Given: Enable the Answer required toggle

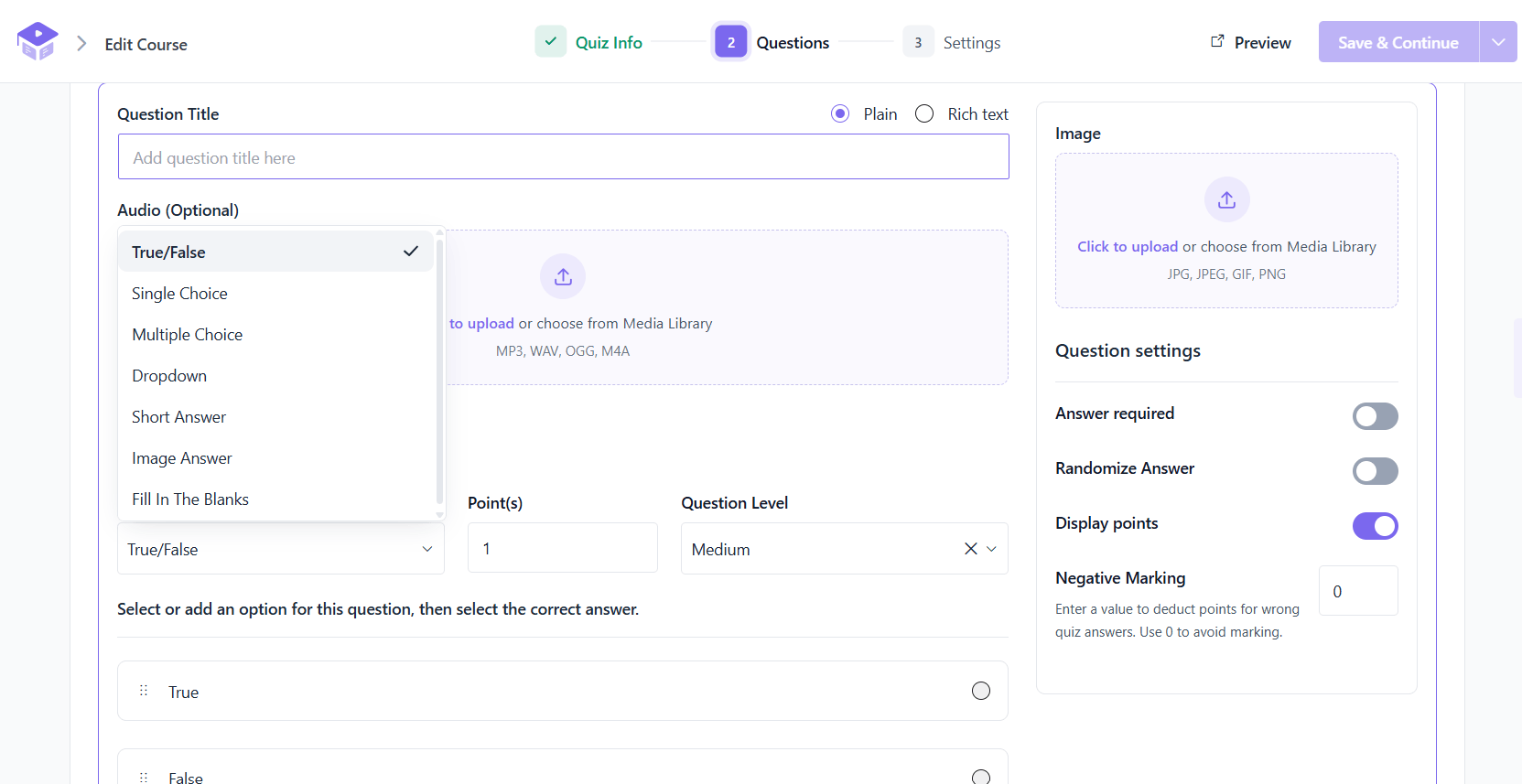Looking at the screenshot, I should tap(1375, 416).
